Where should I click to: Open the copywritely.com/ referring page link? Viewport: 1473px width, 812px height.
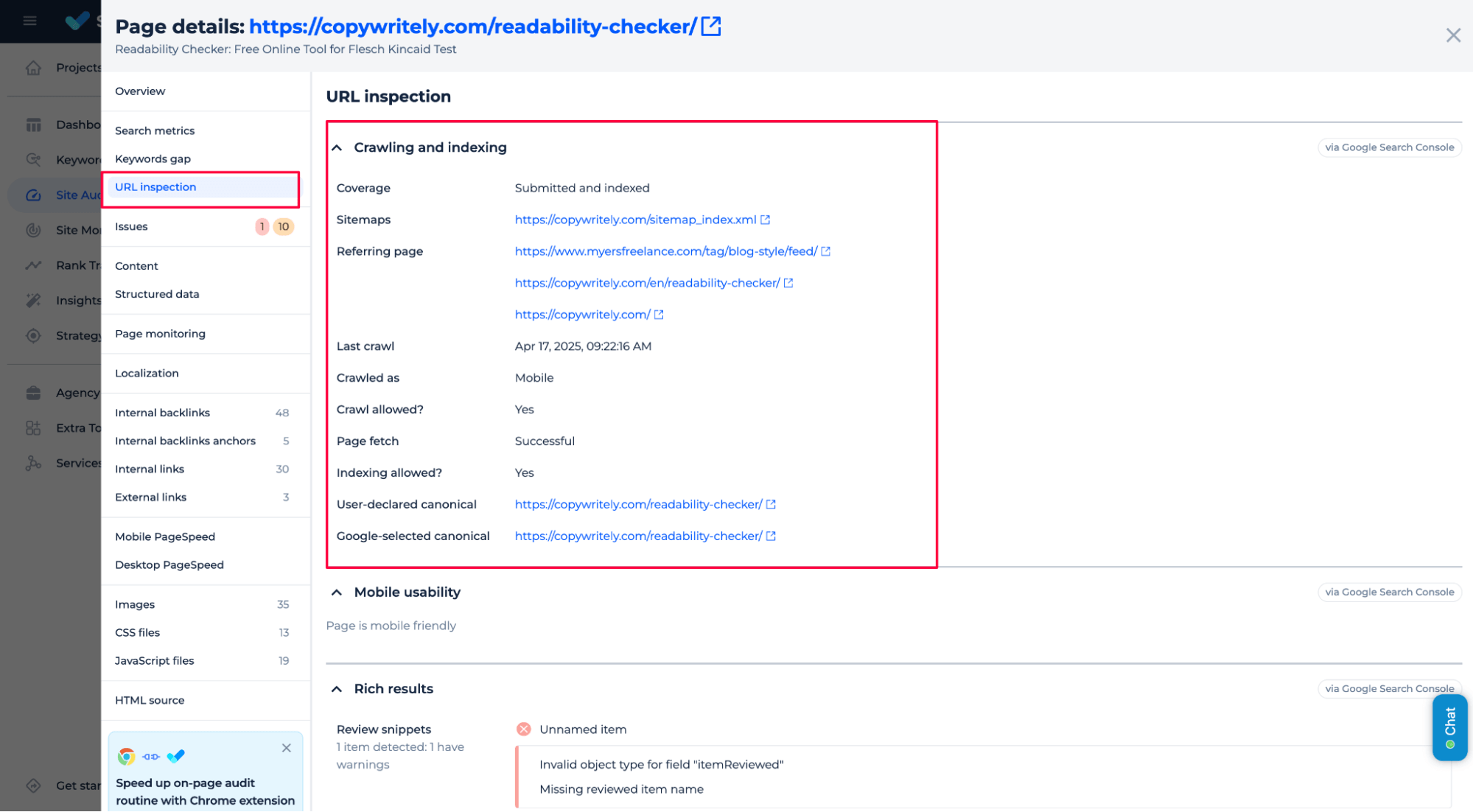point(582,315)
